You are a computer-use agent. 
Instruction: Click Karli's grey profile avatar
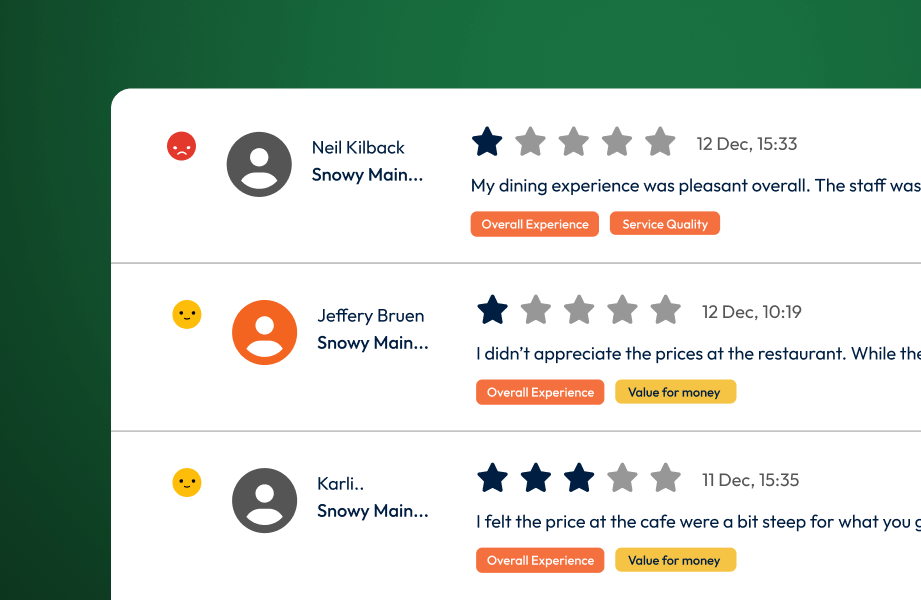click(265, 500)
